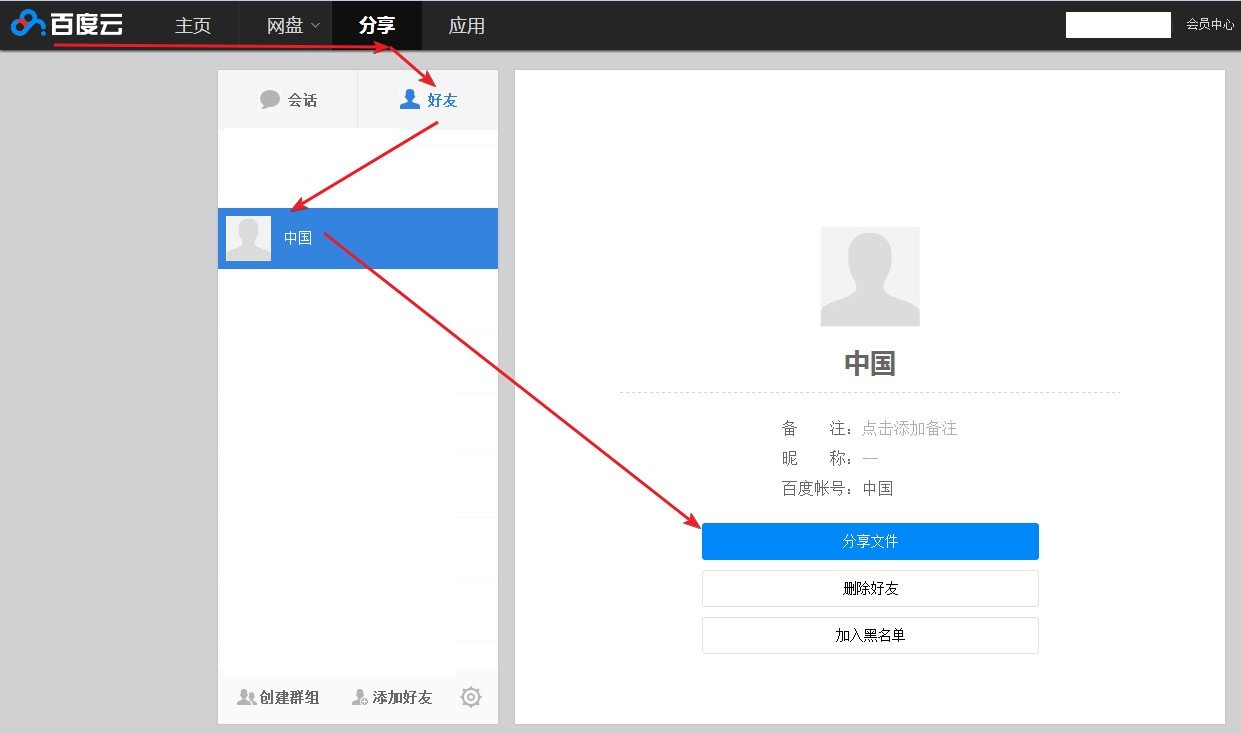Screen dimensions: 1241x734
Task: Click the person icon on 好友 tab
Action: click(x=408, y=99)
